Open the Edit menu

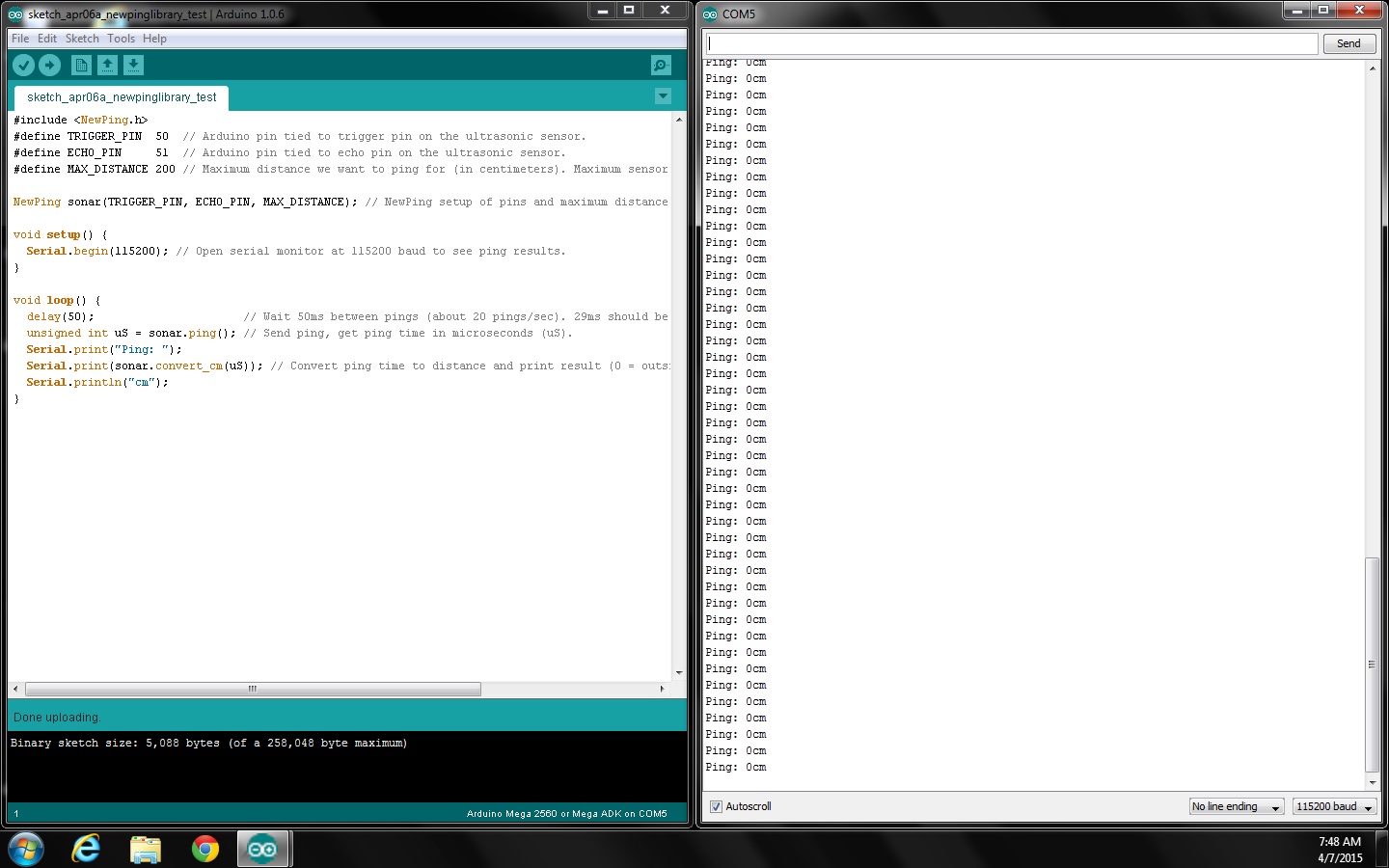tap(47, 39)
